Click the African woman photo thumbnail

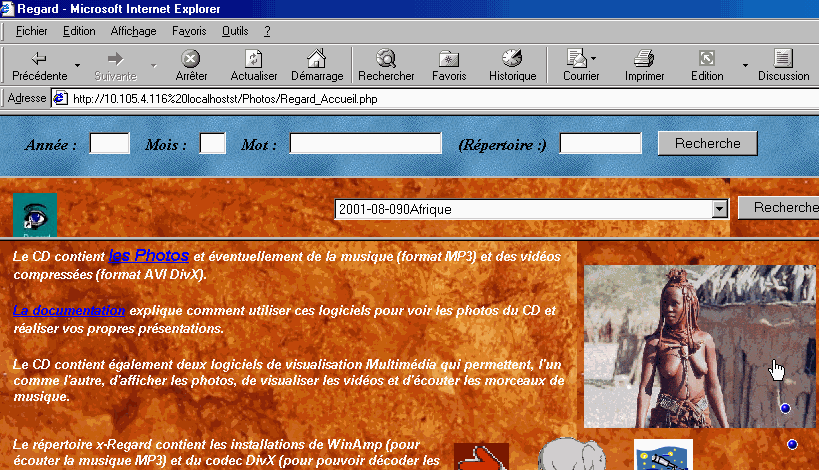(x=699, y=347)
